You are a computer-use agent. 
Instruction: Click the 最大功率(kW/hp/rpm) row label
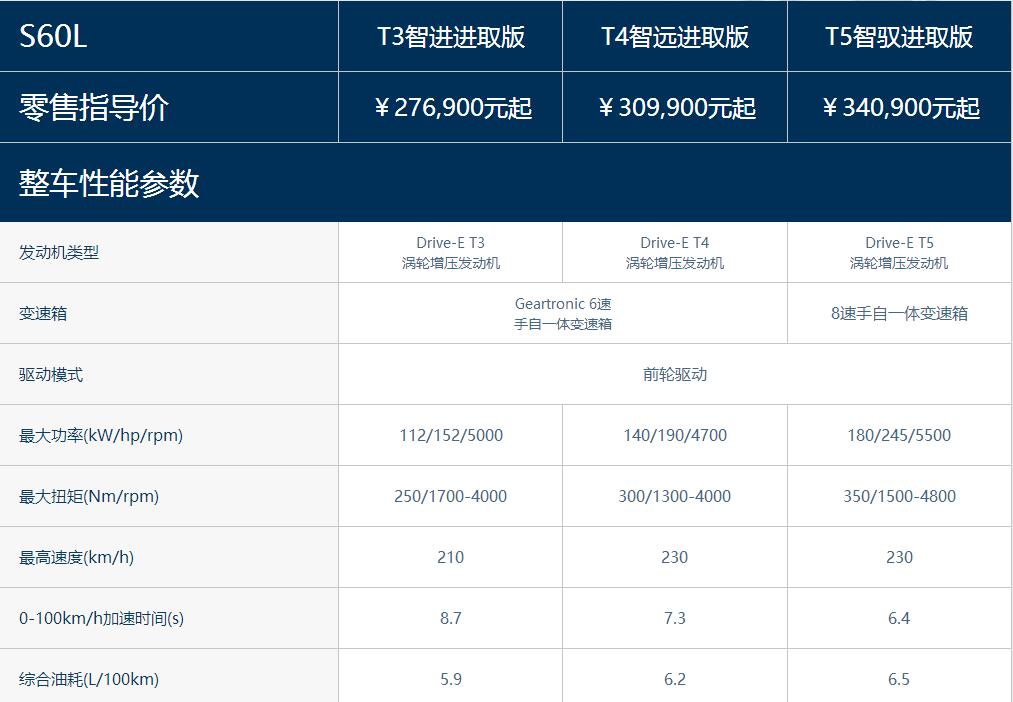(101, 436)
